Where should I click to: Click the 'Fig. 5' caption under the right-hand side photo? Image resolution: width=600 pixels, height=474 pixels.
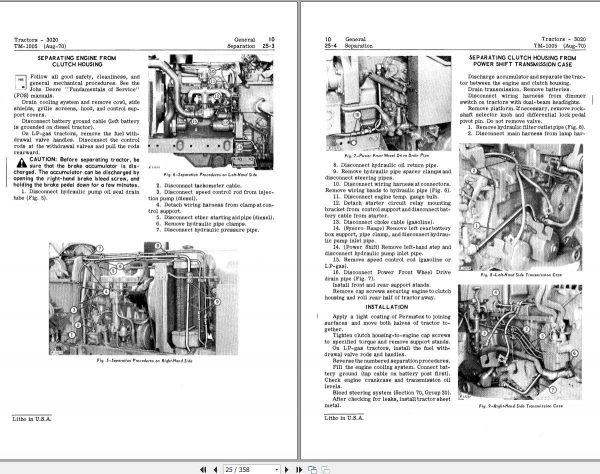point(144,360)
